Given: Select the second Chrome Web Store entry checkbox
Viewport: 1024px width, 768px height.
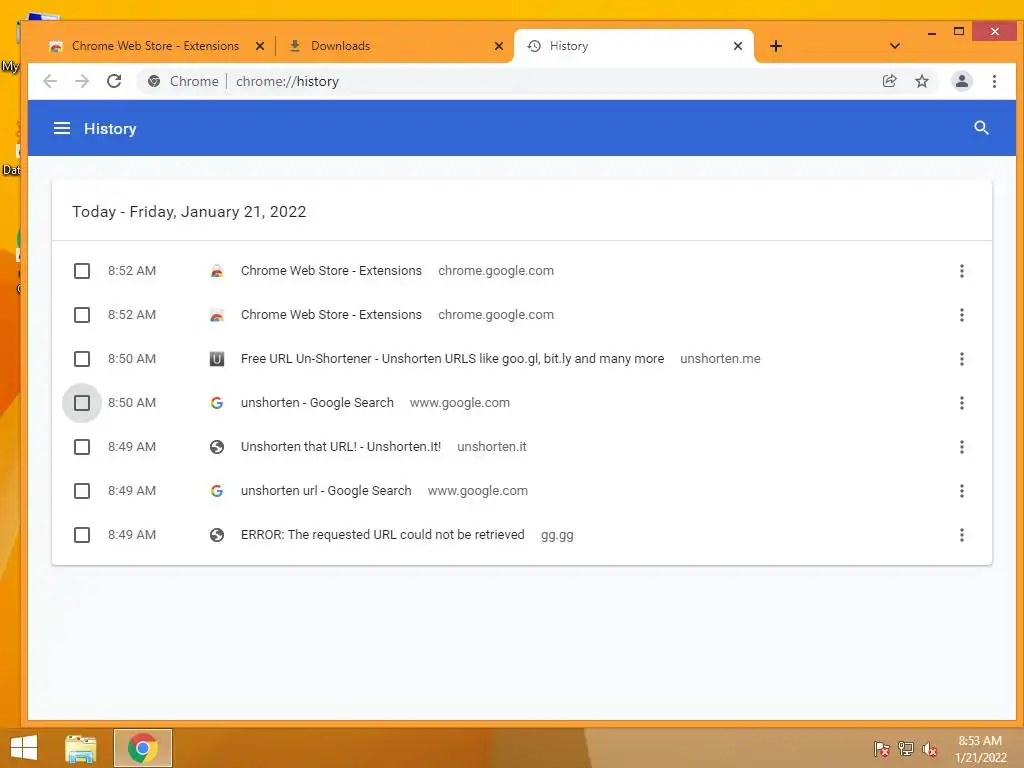Looking at the screenshot, I should point(82,315).
